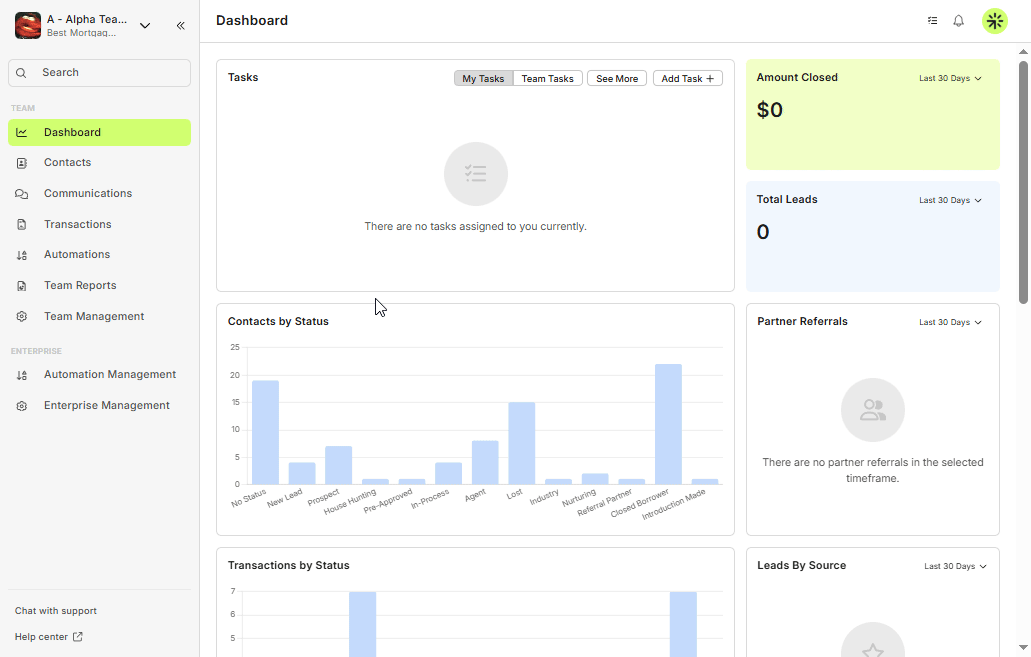Click the Automations icon in sidebar
Viewport: 1031px width, 657px height.
[22, 255]
